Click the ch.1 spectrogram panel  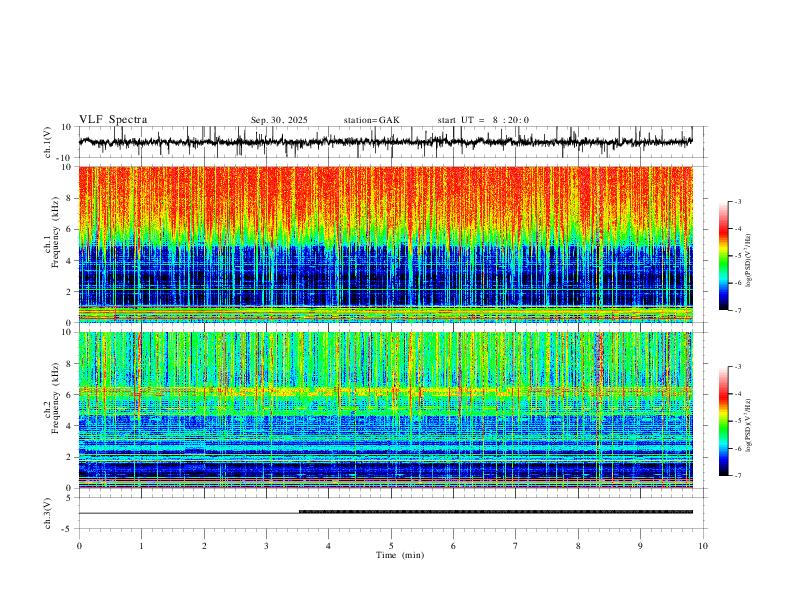(x=385, y=244)
